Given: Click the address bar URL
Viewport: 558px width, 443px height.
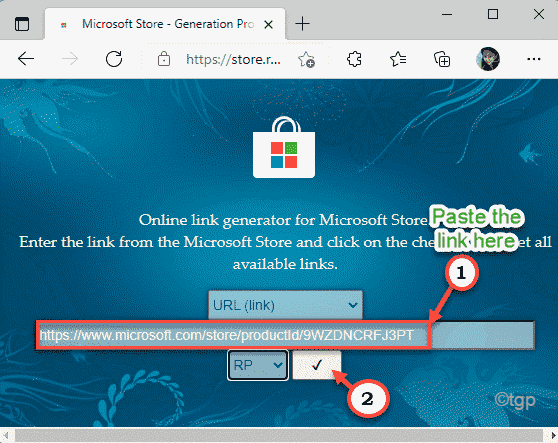Looking at the screenshot, I should click(233, 59).
